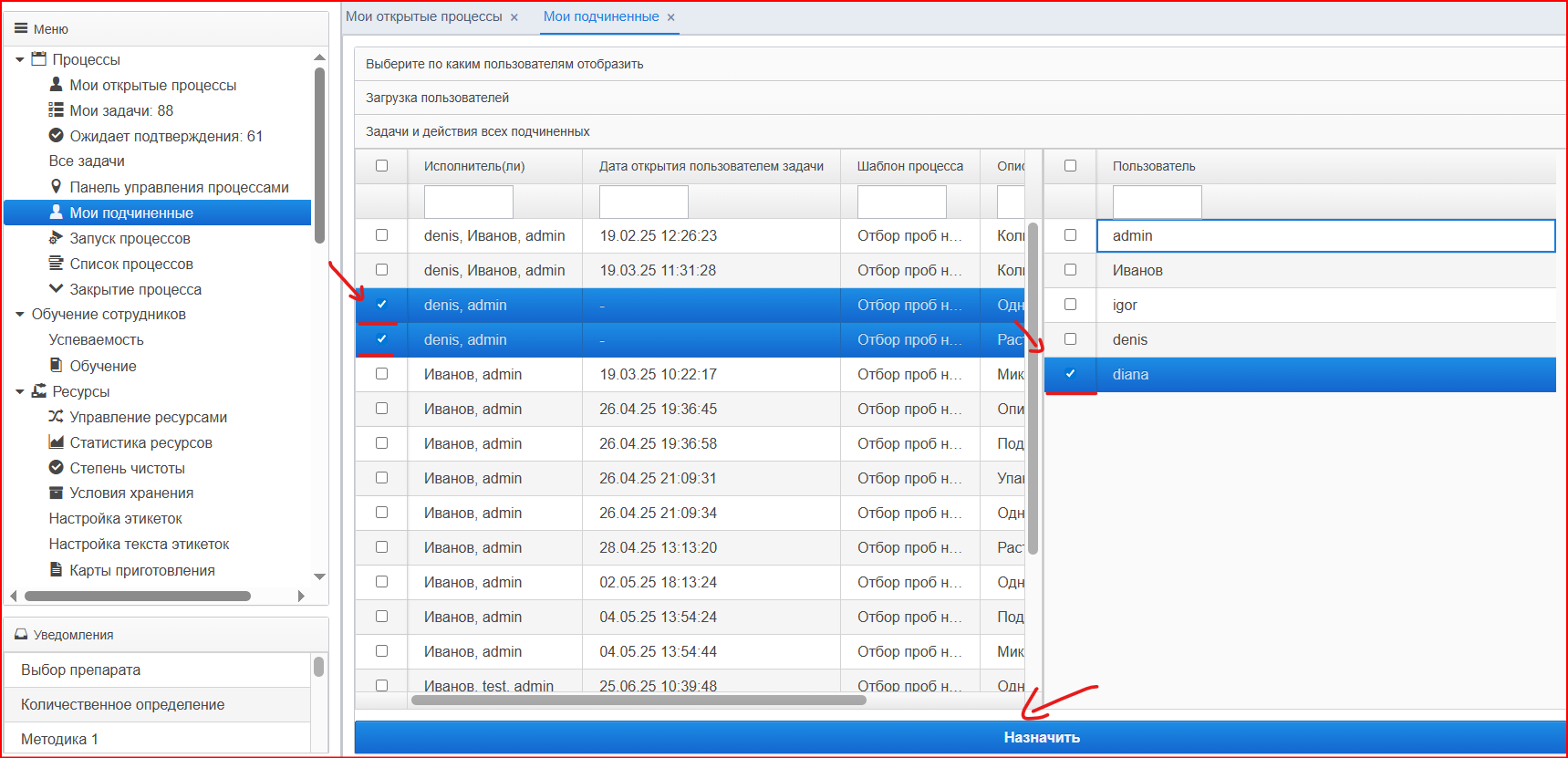Collapse the Обучение сотрудников tree section
The image size is (1568, 758).
pos(20,314)
